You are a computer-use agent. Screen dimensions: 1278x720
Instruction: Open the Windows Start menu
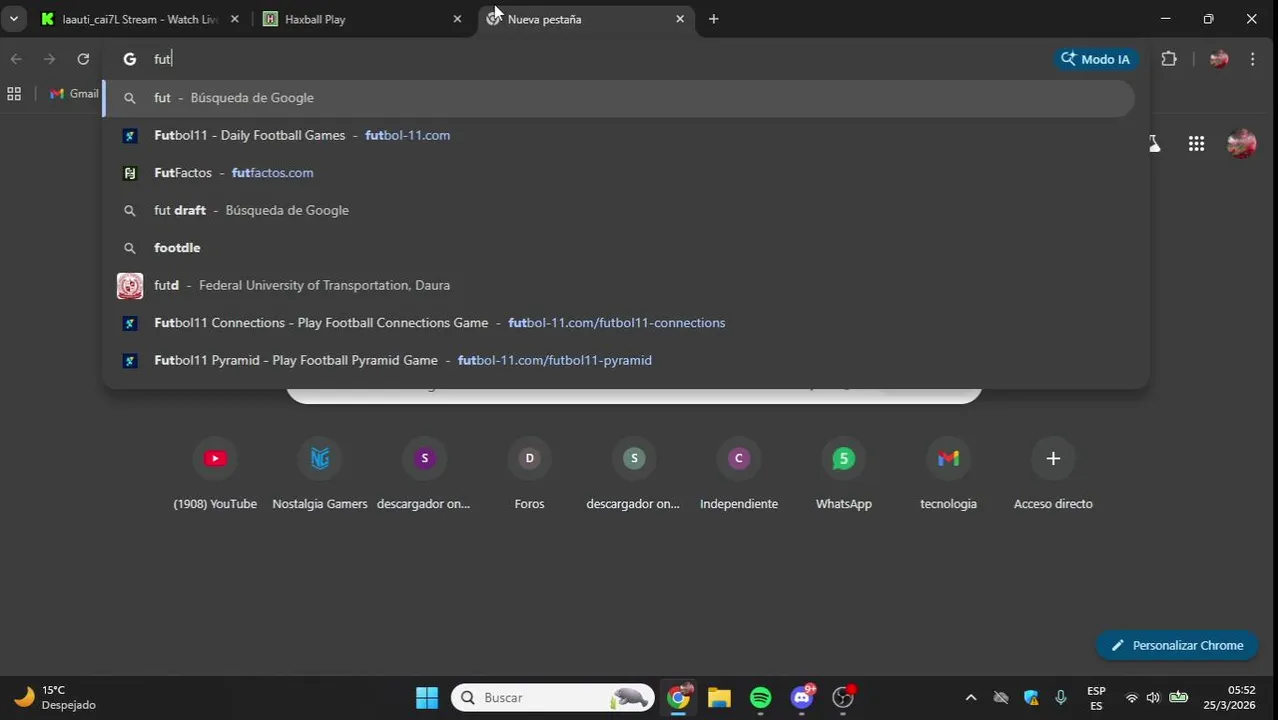point(427,697)
